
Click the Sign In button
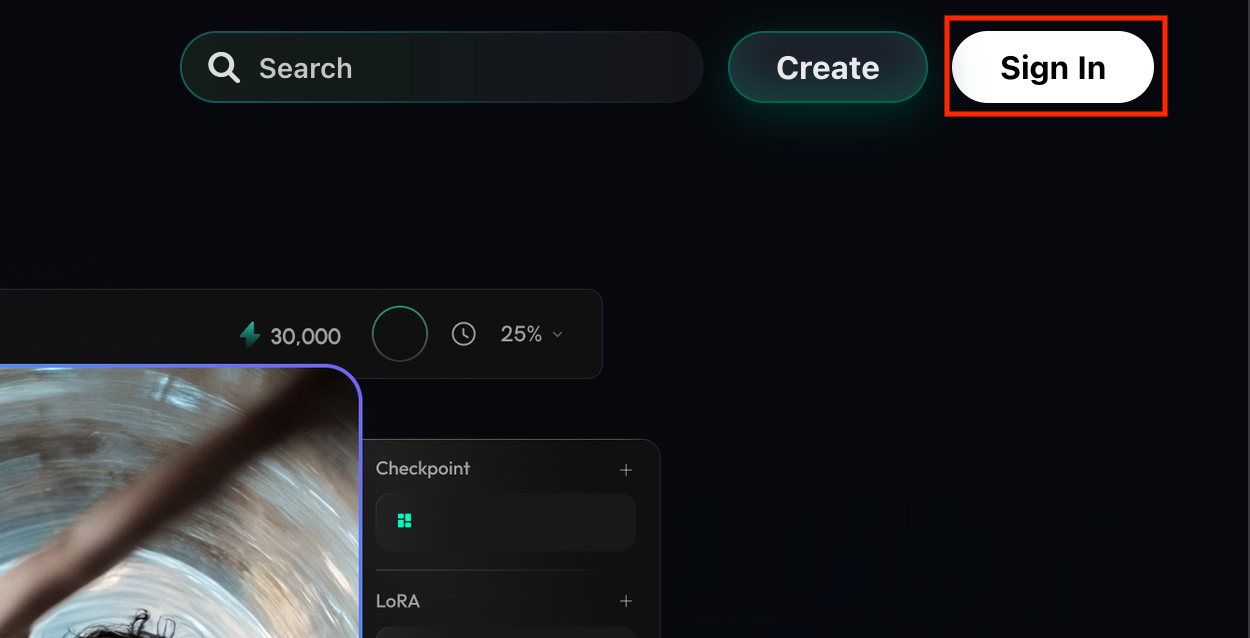1053,68
